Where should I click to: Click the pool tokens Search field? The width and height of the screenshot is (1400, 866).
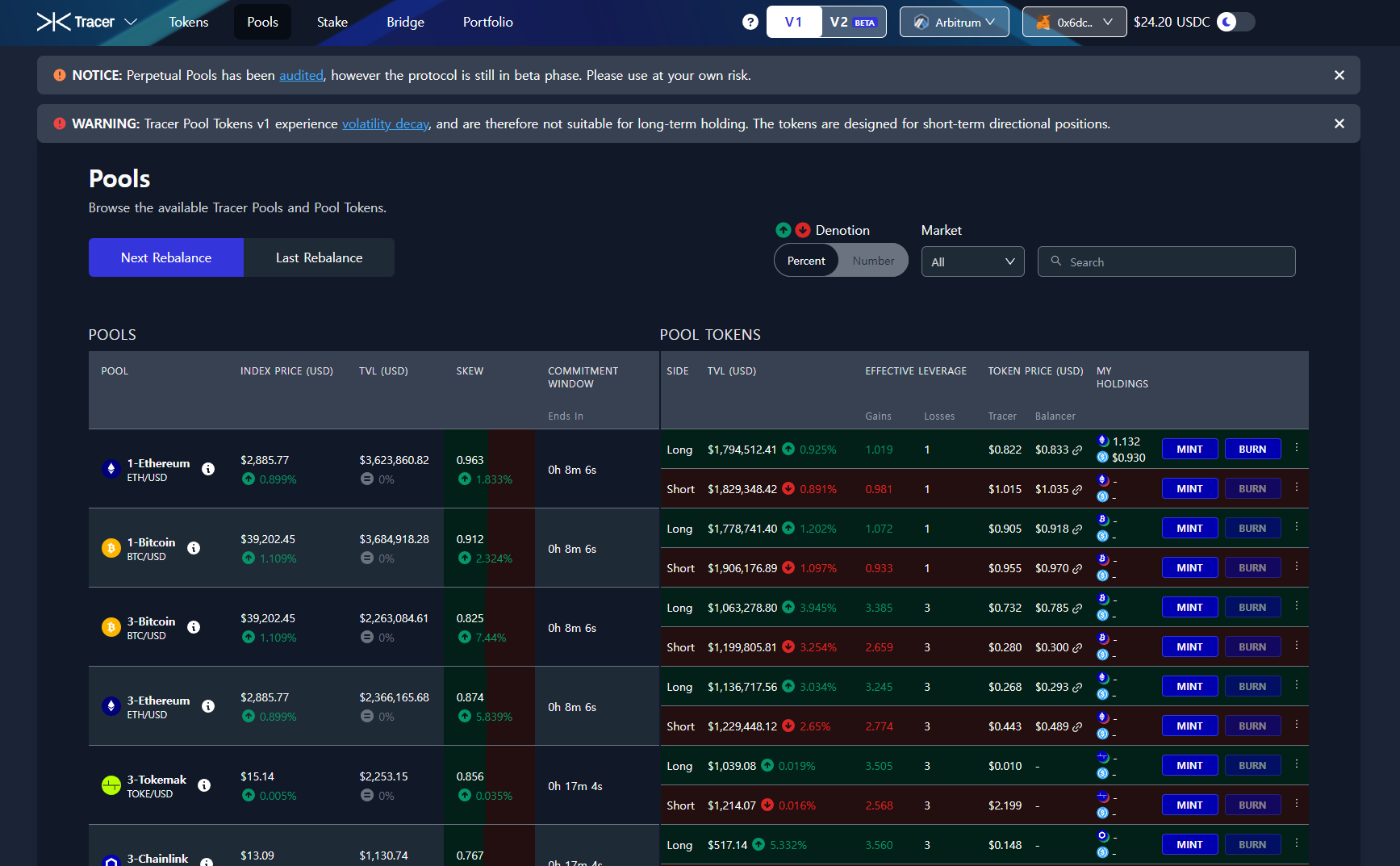tap(1166, 261)
